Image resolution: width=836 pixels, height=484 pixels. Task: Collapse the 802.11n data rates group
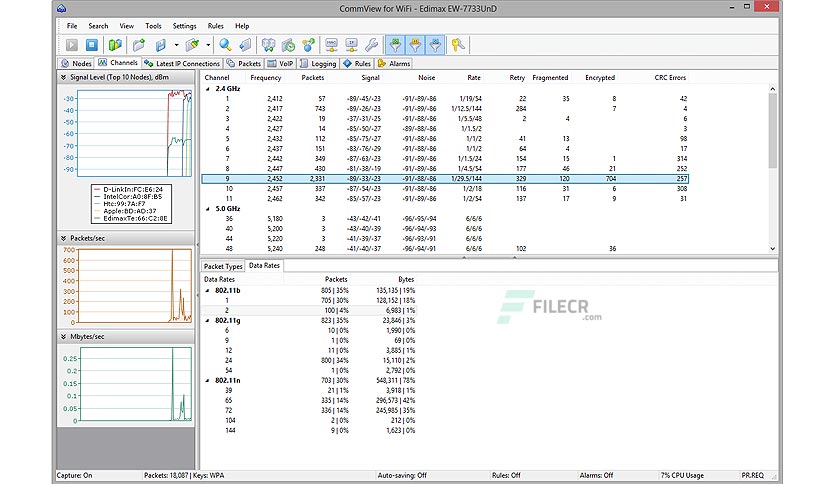(208, 381)
